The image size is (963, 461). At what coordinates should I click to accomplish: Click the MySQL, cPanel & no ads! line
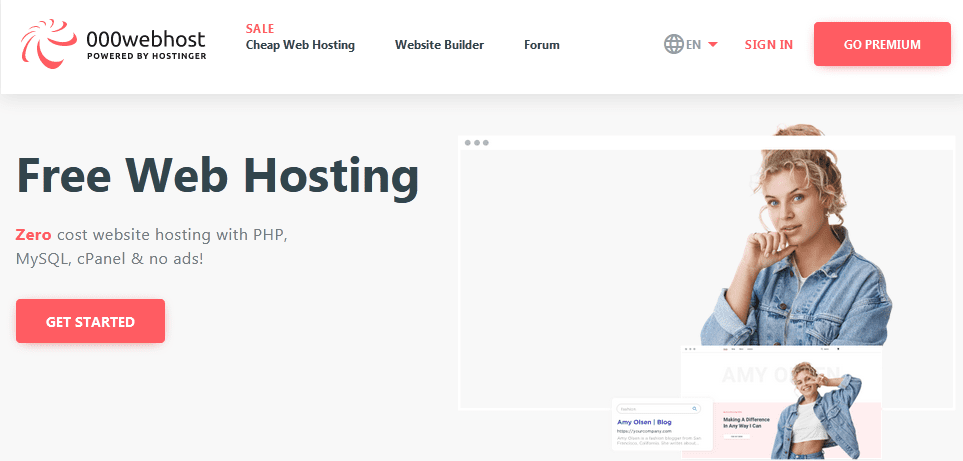click(109, 259)
